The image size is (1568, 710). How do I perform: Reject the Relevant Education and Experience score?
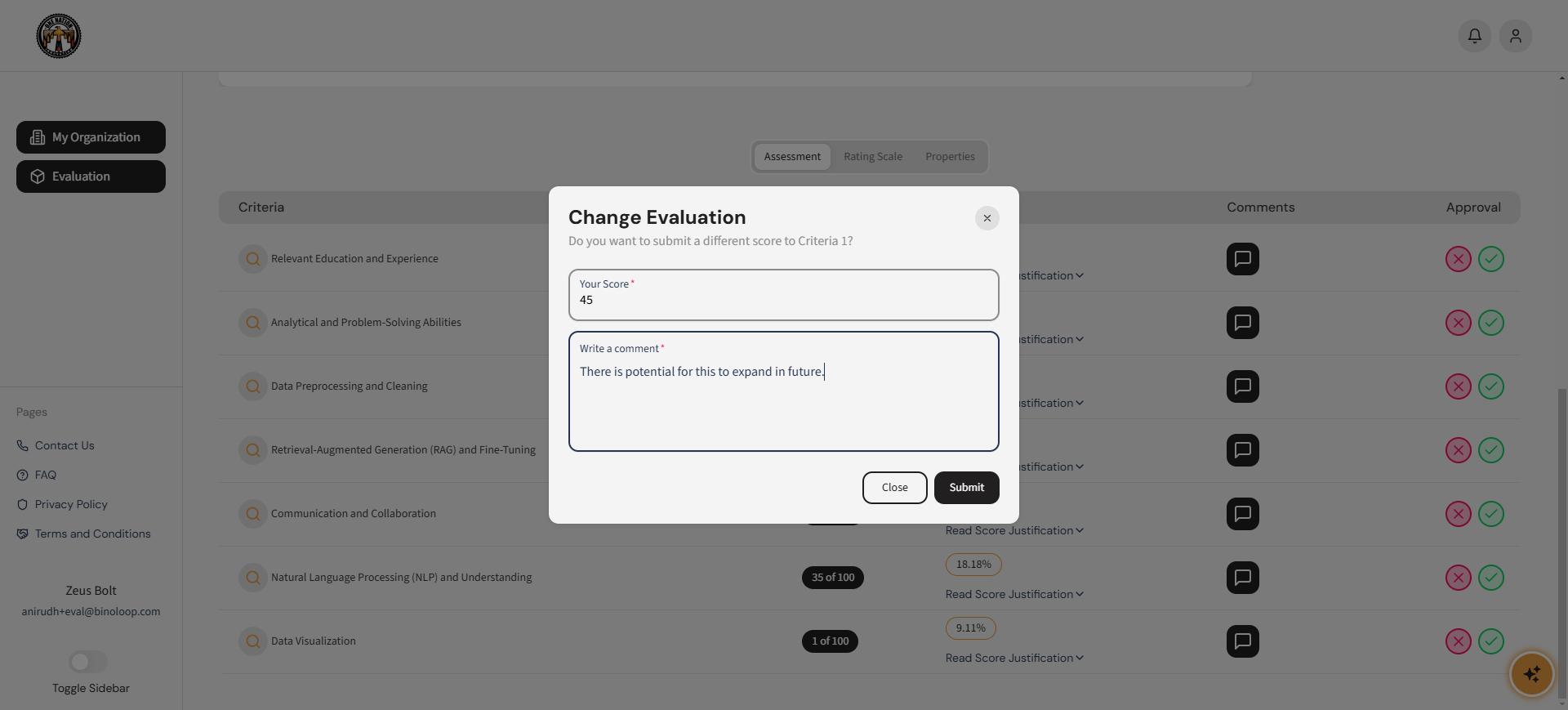[1458, 259]
